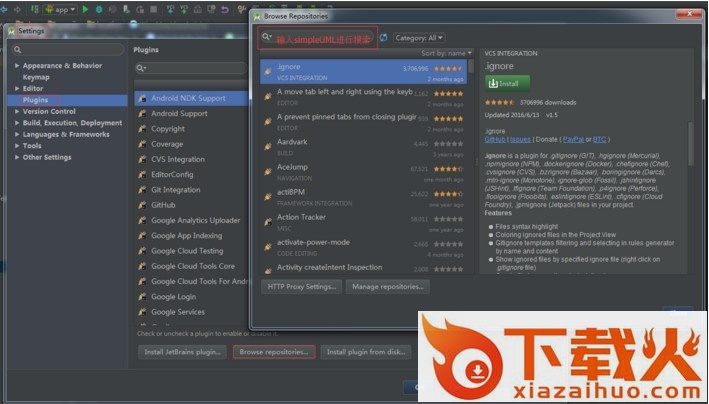709x404 pixels.
Task: Click Install plugin from disk button
Action: coord(366,352)
